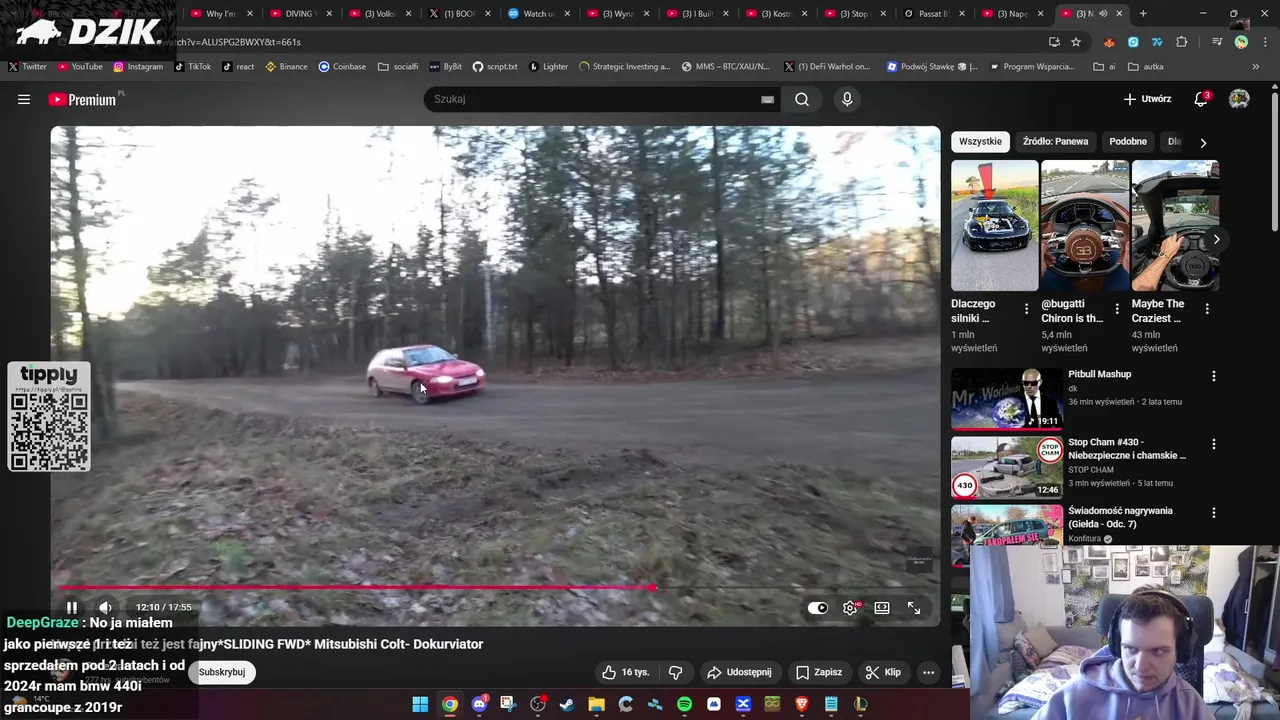Open OBS Studio from the taskbar
The image size is (1280, 720).
tap(538, 704)
